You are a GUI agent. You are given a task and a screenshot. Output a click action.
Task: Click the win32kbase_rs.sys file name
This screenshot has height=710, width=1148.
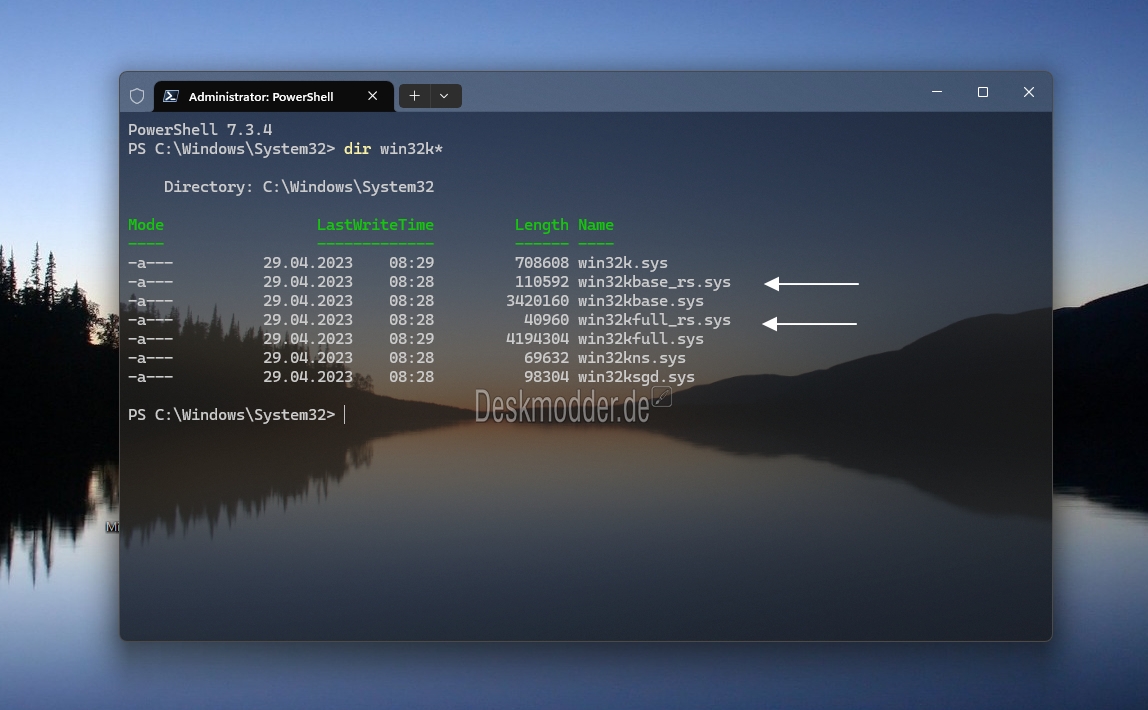[654, 282]
